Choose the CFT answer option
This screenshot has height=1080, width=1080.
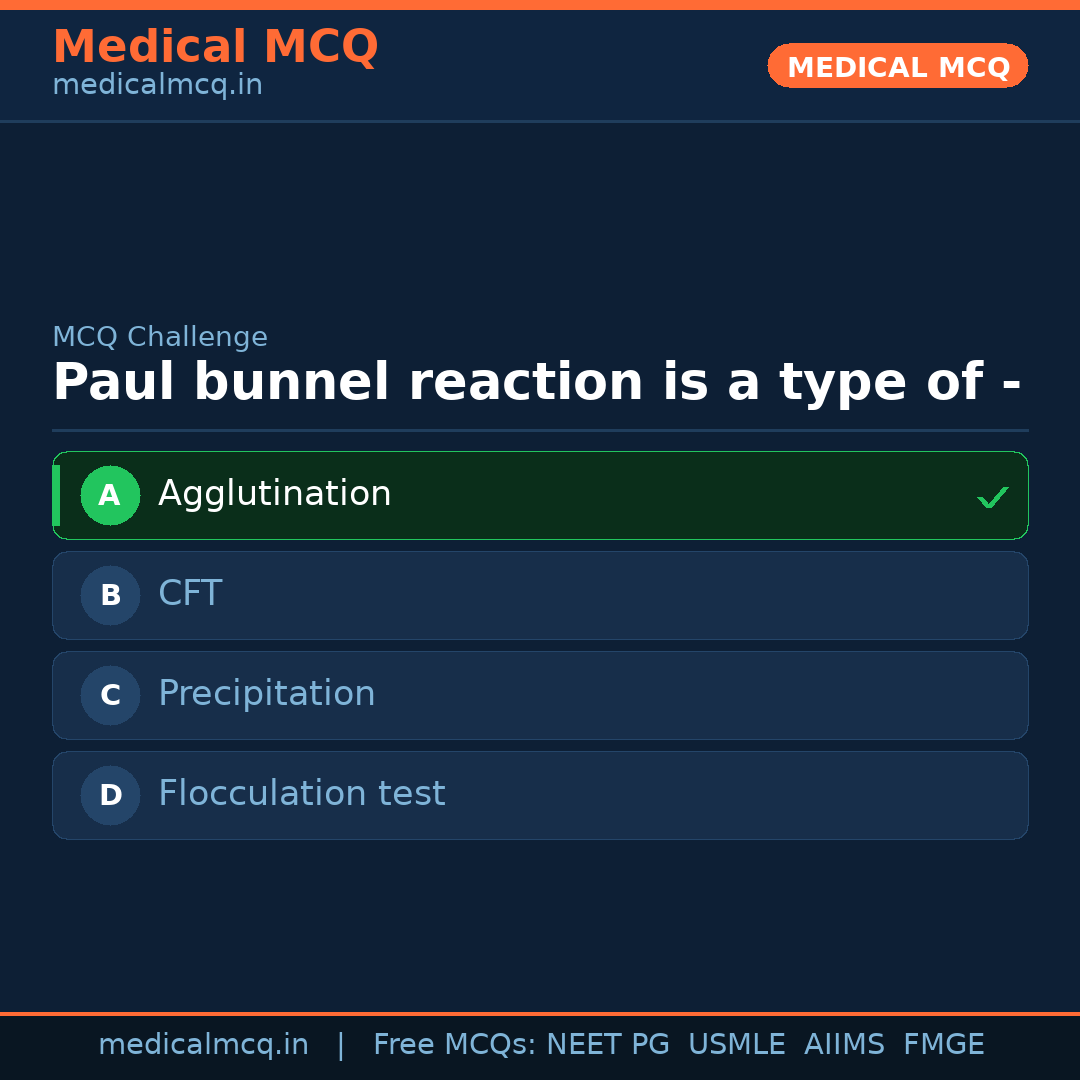pyautogui.click(x=190, y=594)
